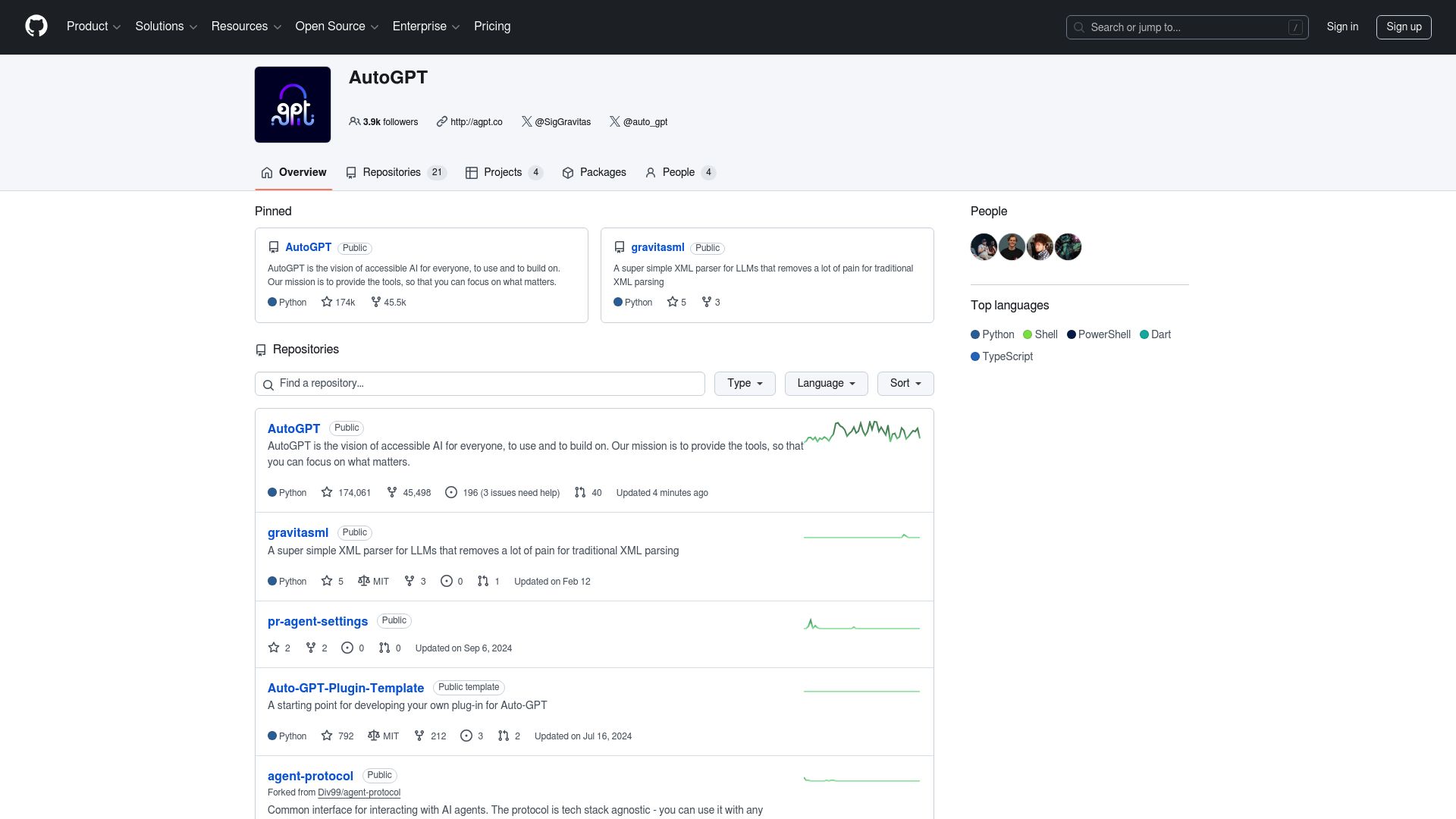Click the Sign up button
The height and width of the screenshot is (819, 1456).
pos(1404,27)
